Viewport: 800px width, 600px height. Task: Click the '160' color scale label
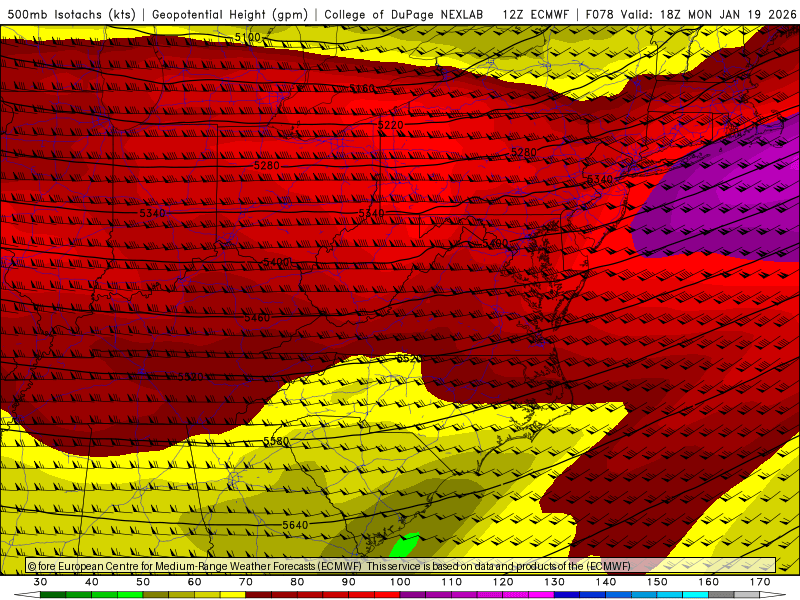click(x=709, y=582)
